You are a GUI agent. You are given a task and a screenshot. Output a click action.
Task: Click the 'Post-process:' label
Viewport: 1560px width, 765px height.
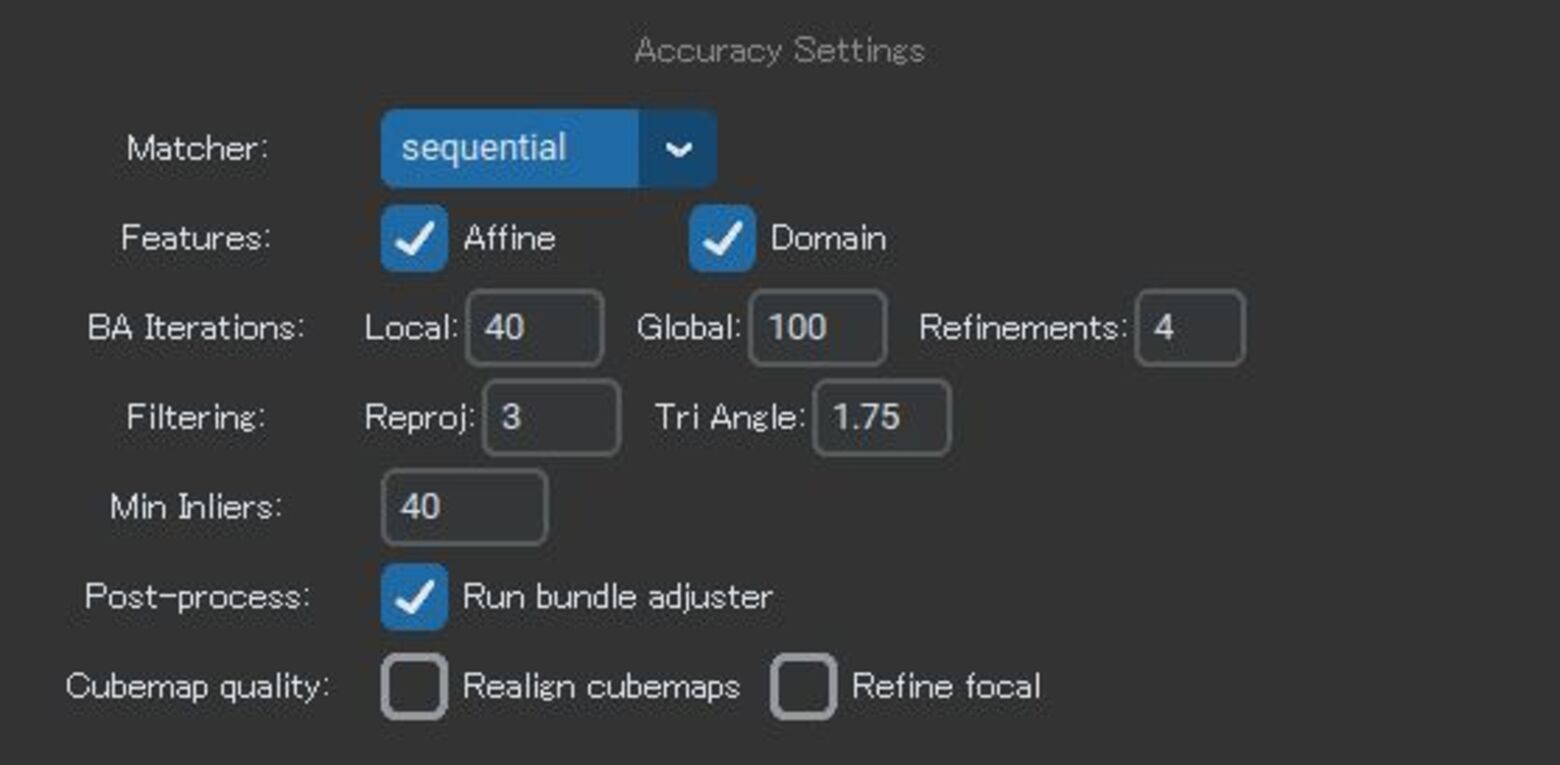tap(197, 597)
